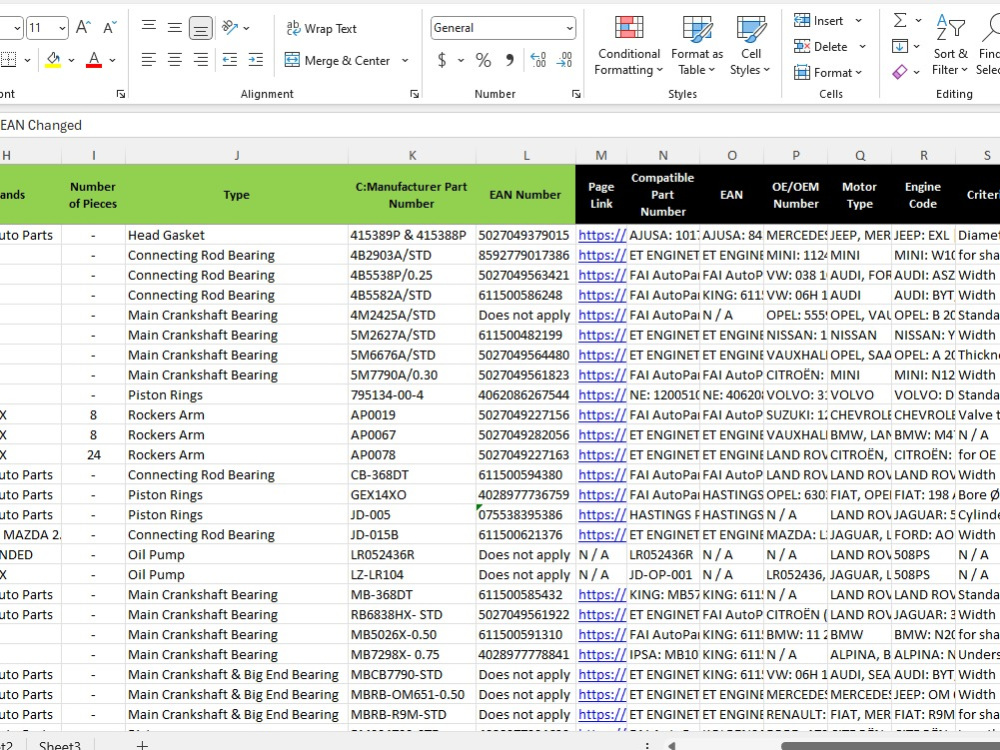
Task: Decrease font size with the smaller A icon
Action: [110, 27]
